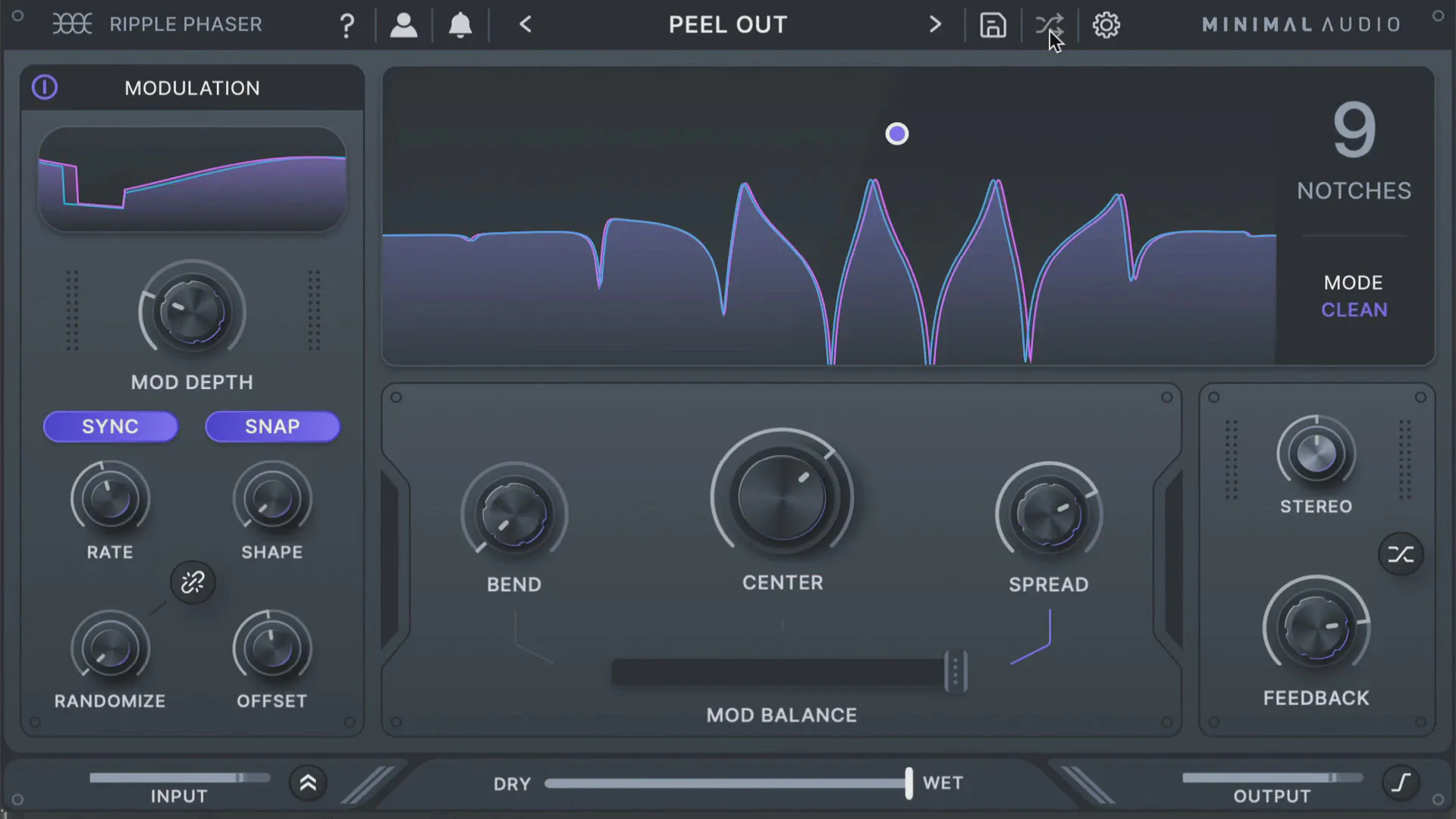
Task: Open the user account icon
Action: [x=403, y=25]
